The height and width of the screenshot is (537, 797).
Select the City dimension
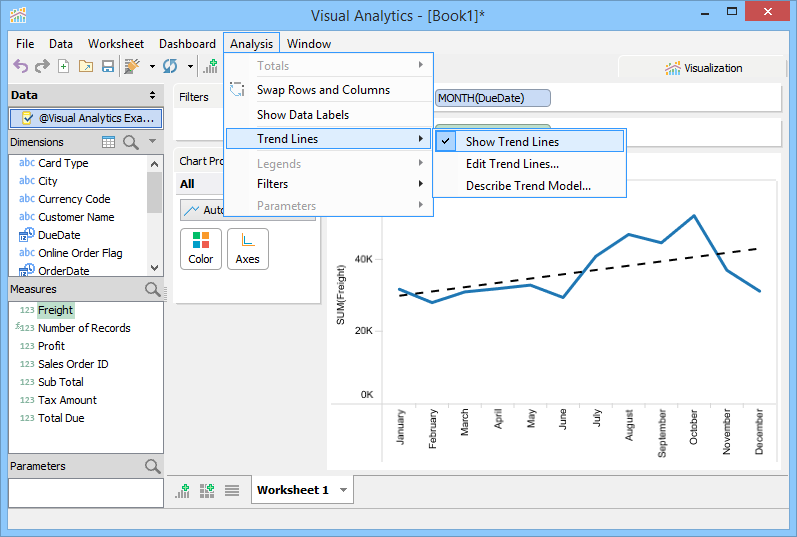(48, 181)
